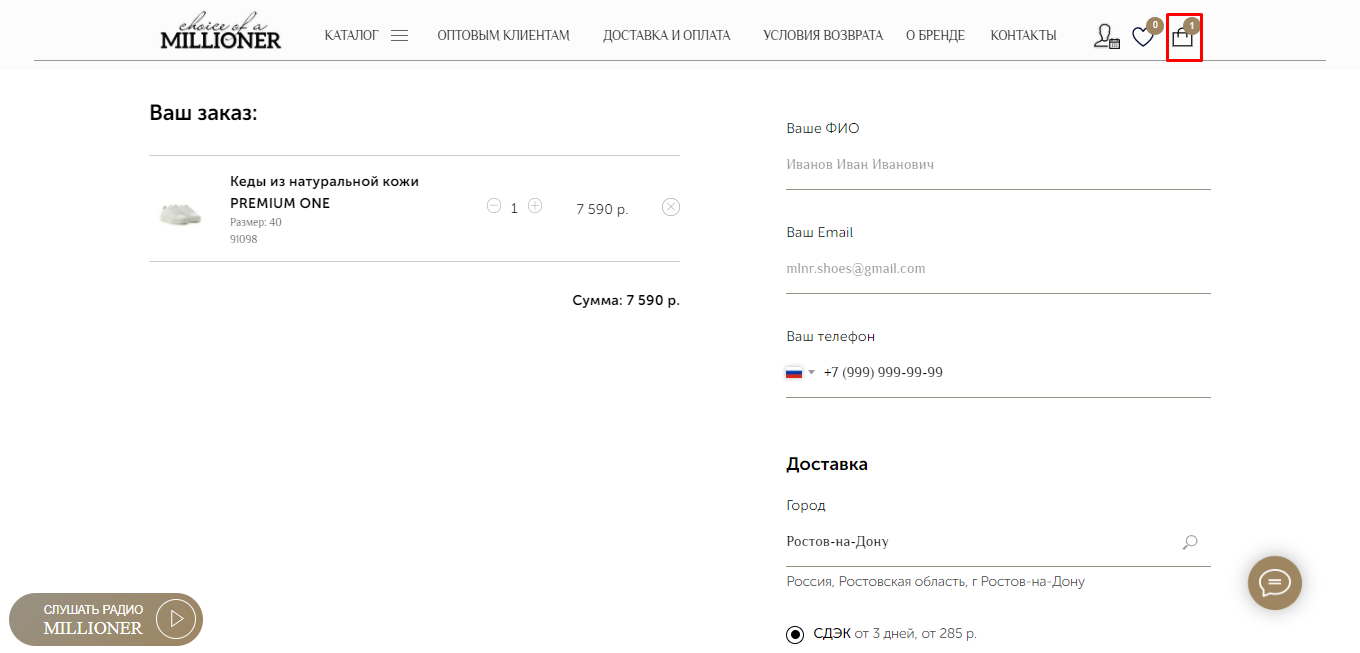The width and height of the screenshot is (1360, 653).
Task: Open the chat support bubble
Action: pos(1275,582)
